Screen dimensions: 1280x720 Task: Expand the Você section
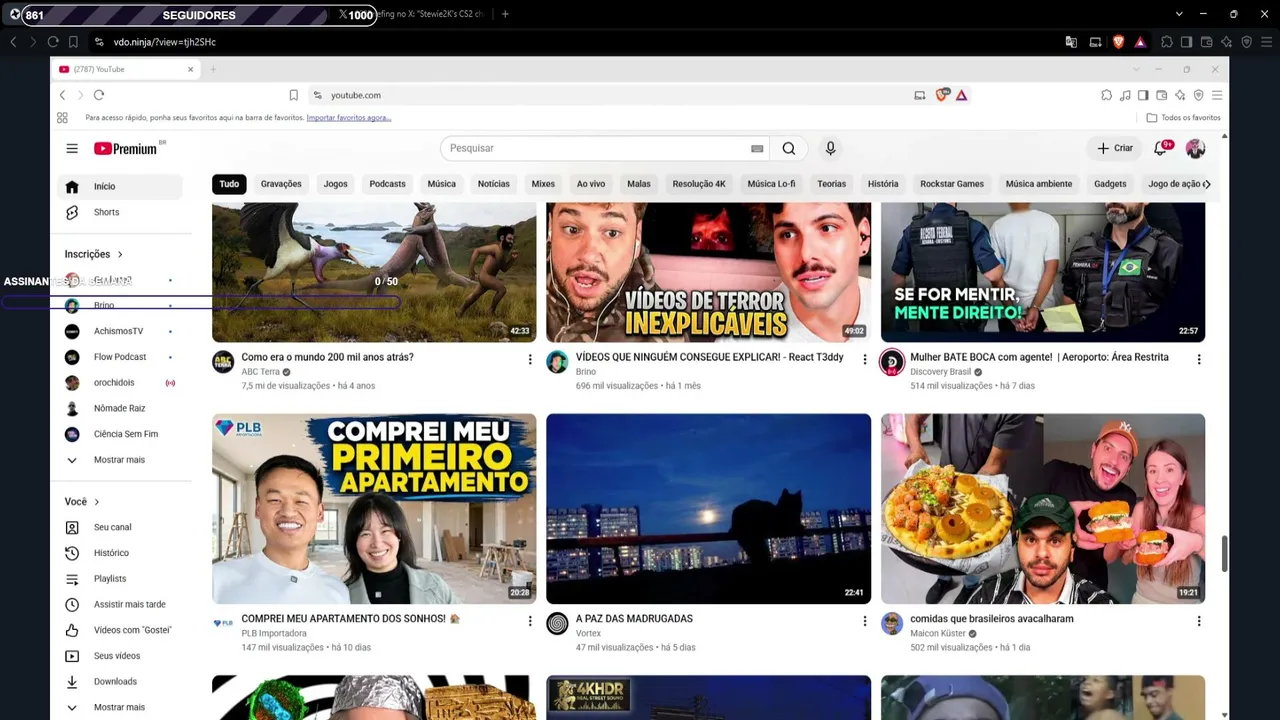click(x=82, y=502)
